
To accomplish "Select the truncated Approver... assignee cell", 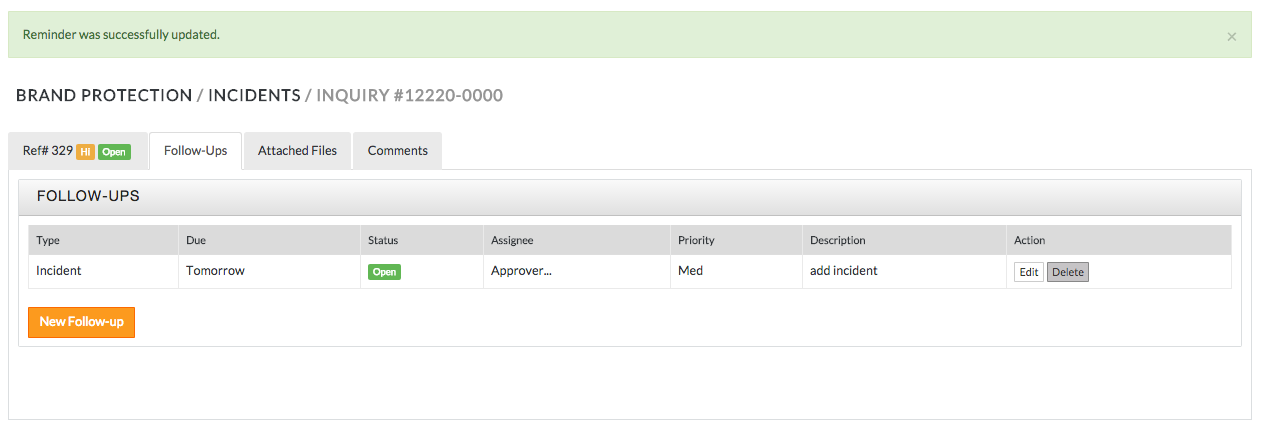I will point(521,271).
